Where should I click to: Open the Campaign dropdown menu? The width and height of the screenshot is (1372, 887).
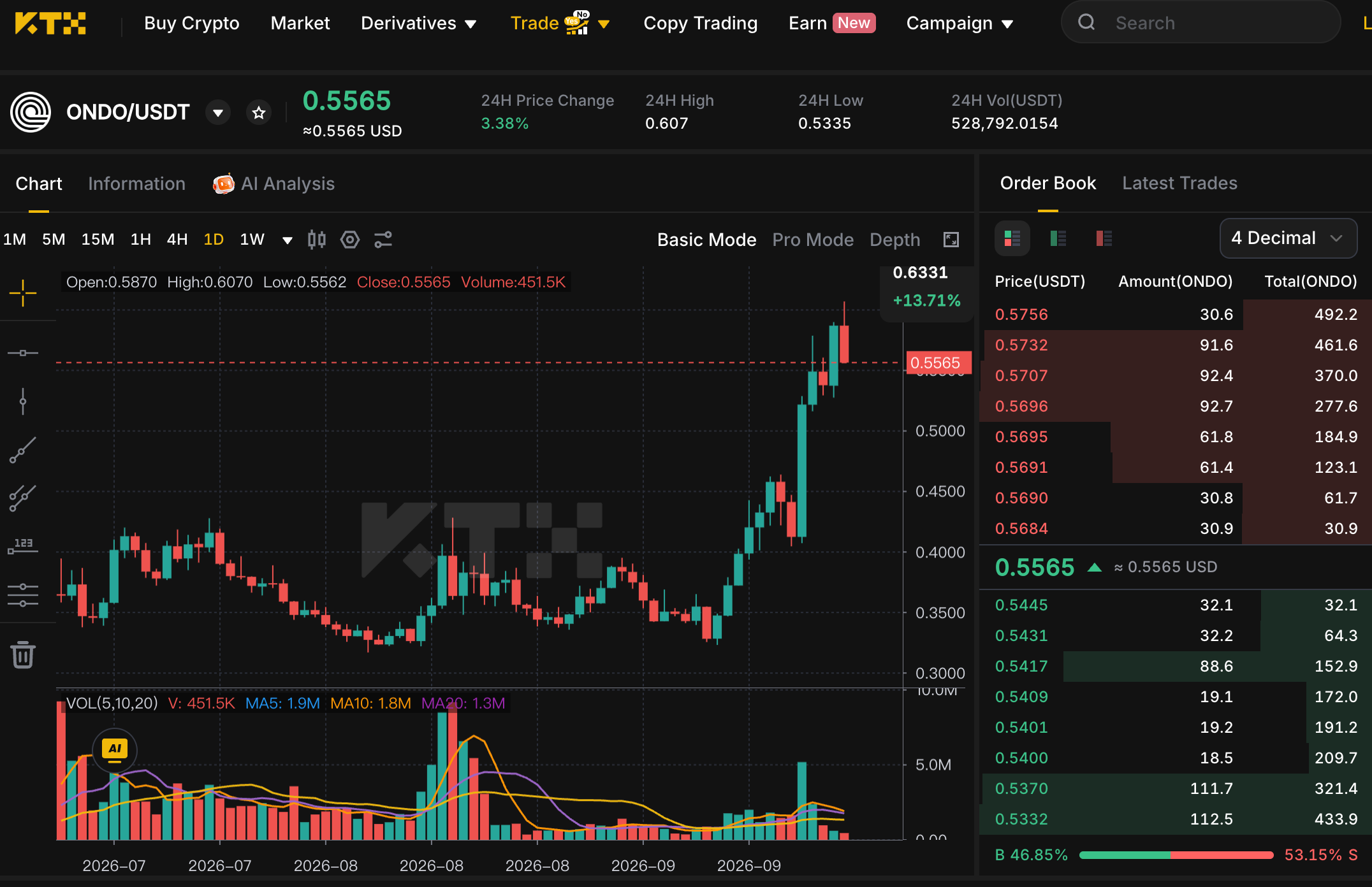pos(960,24)
